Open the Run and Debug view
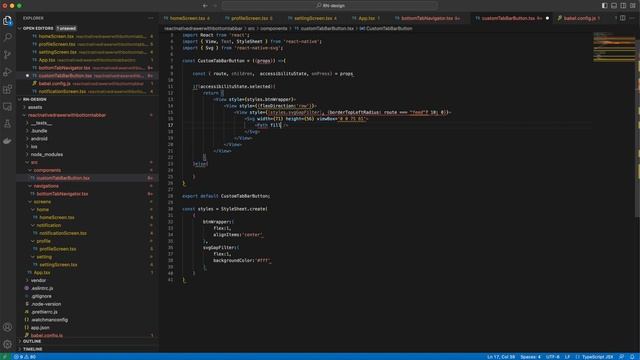The image size is (640, 360). [7, 72]
